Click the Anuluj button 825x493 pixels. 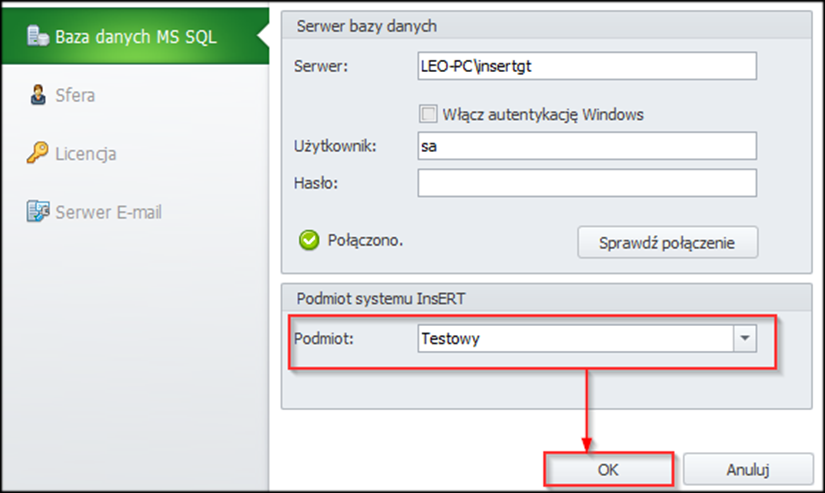click(x=748, y=469)
